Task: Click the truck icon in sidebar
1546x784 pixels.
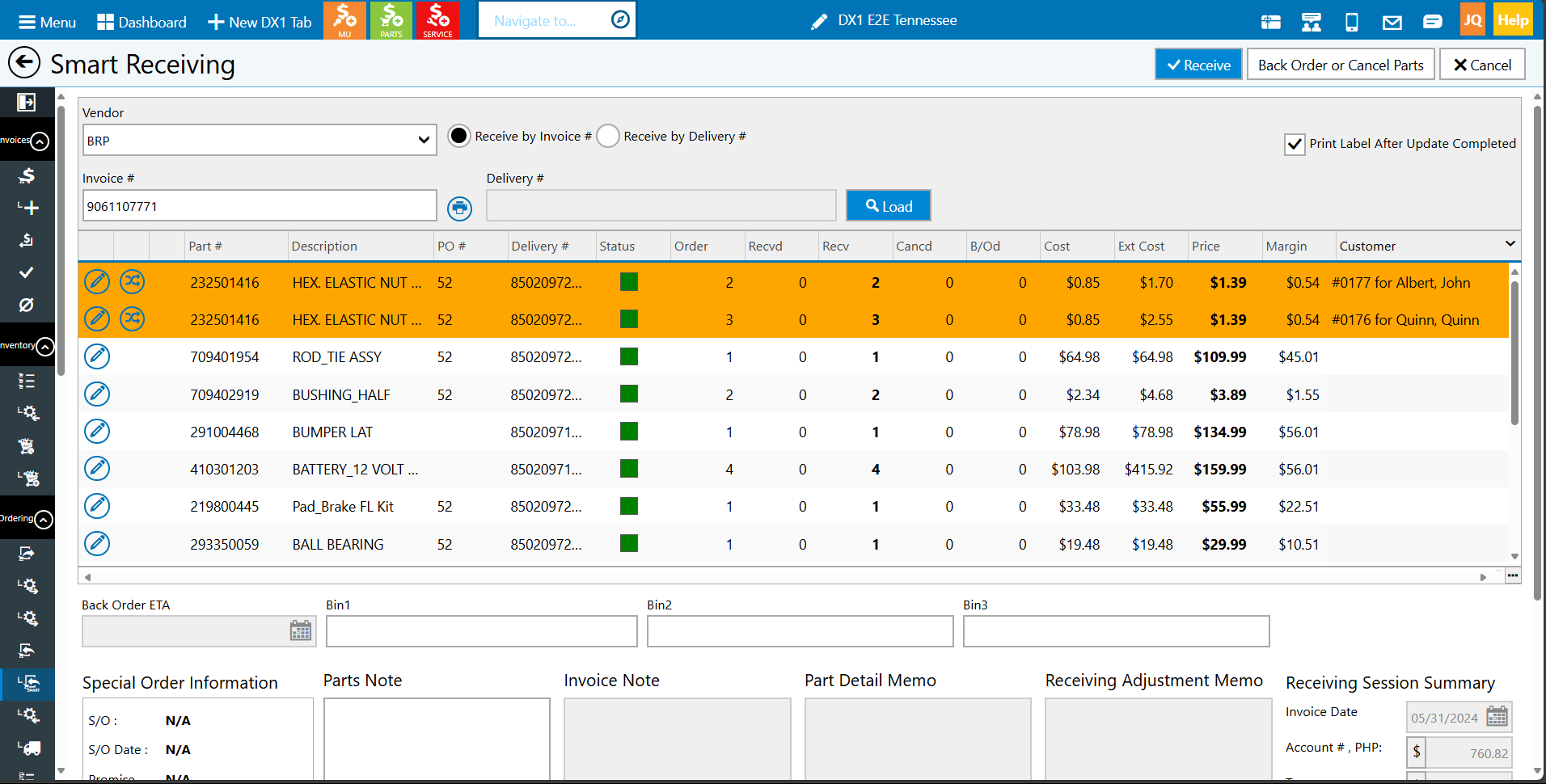Action: click(29, 748)
